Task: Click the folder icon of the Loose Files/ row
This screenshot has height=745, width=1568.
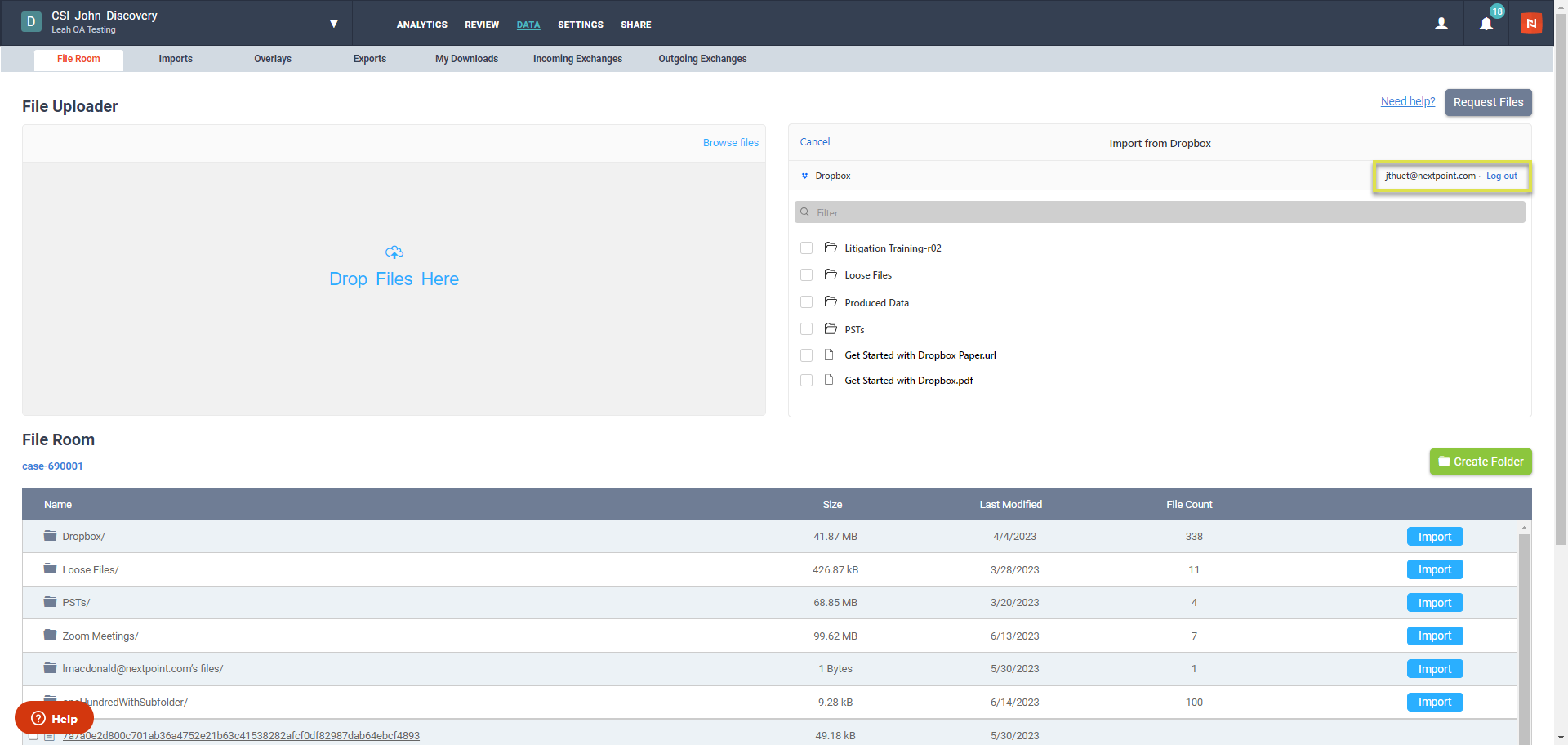Action: pyautogui.click(x=50, y=569)
